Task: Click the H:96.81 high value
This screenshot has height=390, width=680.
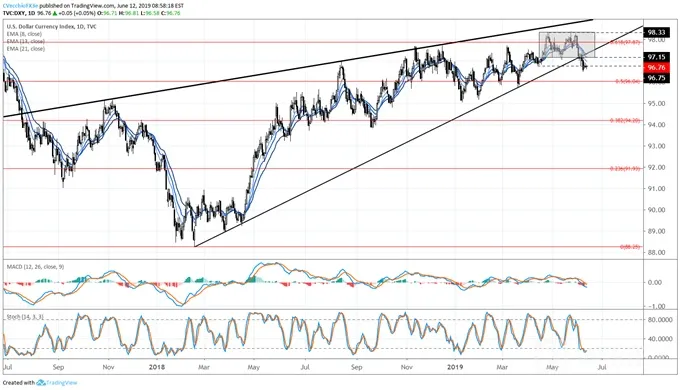Action: click(128, 13)
